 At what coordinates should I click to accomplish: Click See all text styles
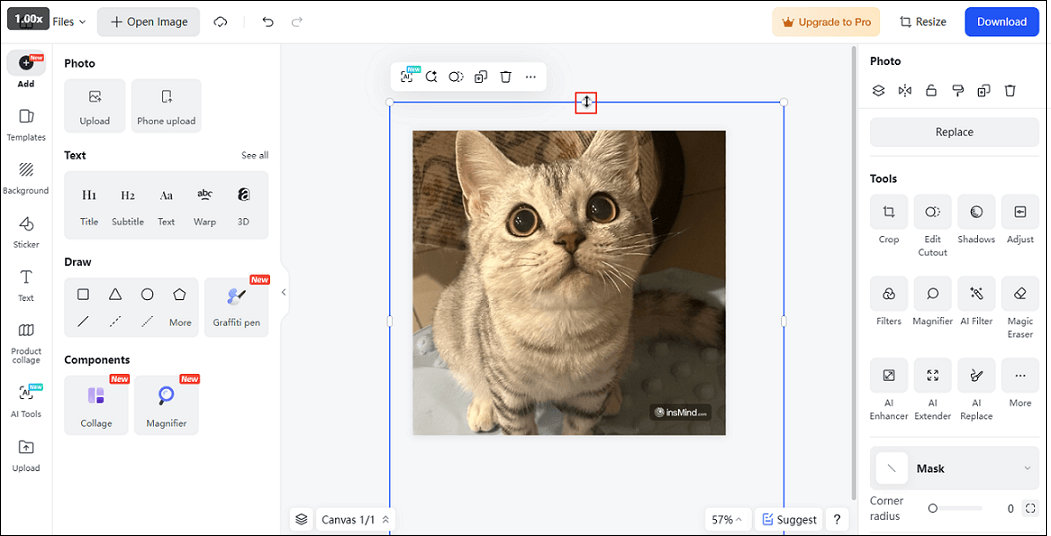pyautogui.click(x=255, y=155)
